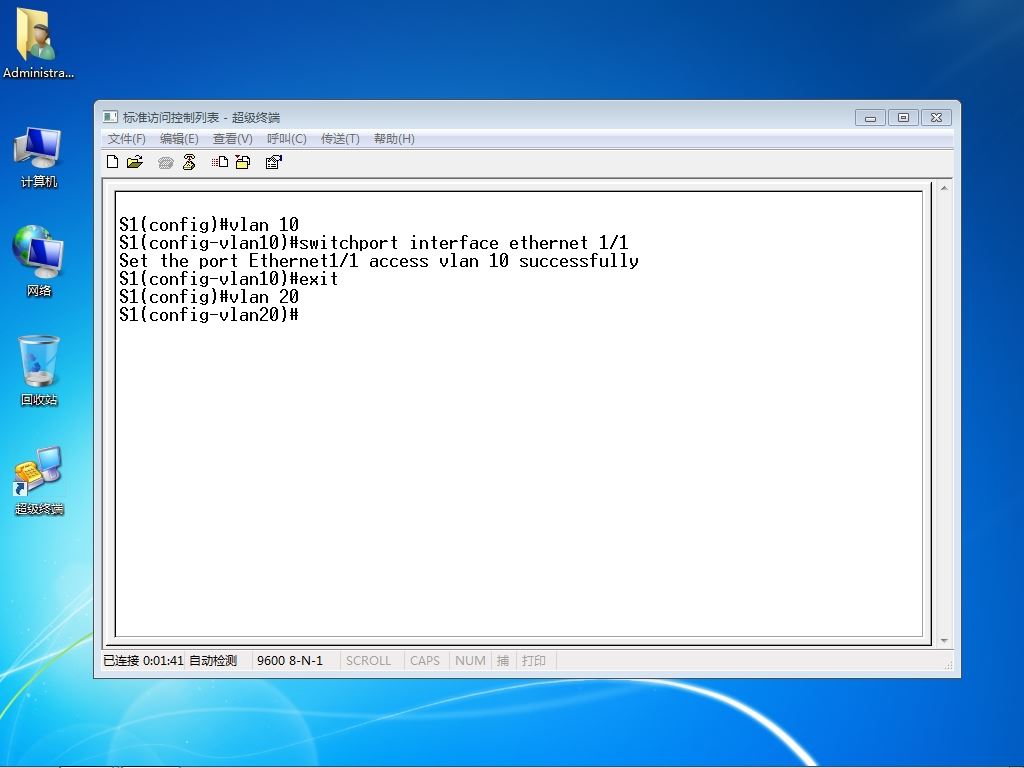Click the 'S1(config-vlan10)#exit' line
This screenshot has height=768, width=1024.
pos(229,279)
